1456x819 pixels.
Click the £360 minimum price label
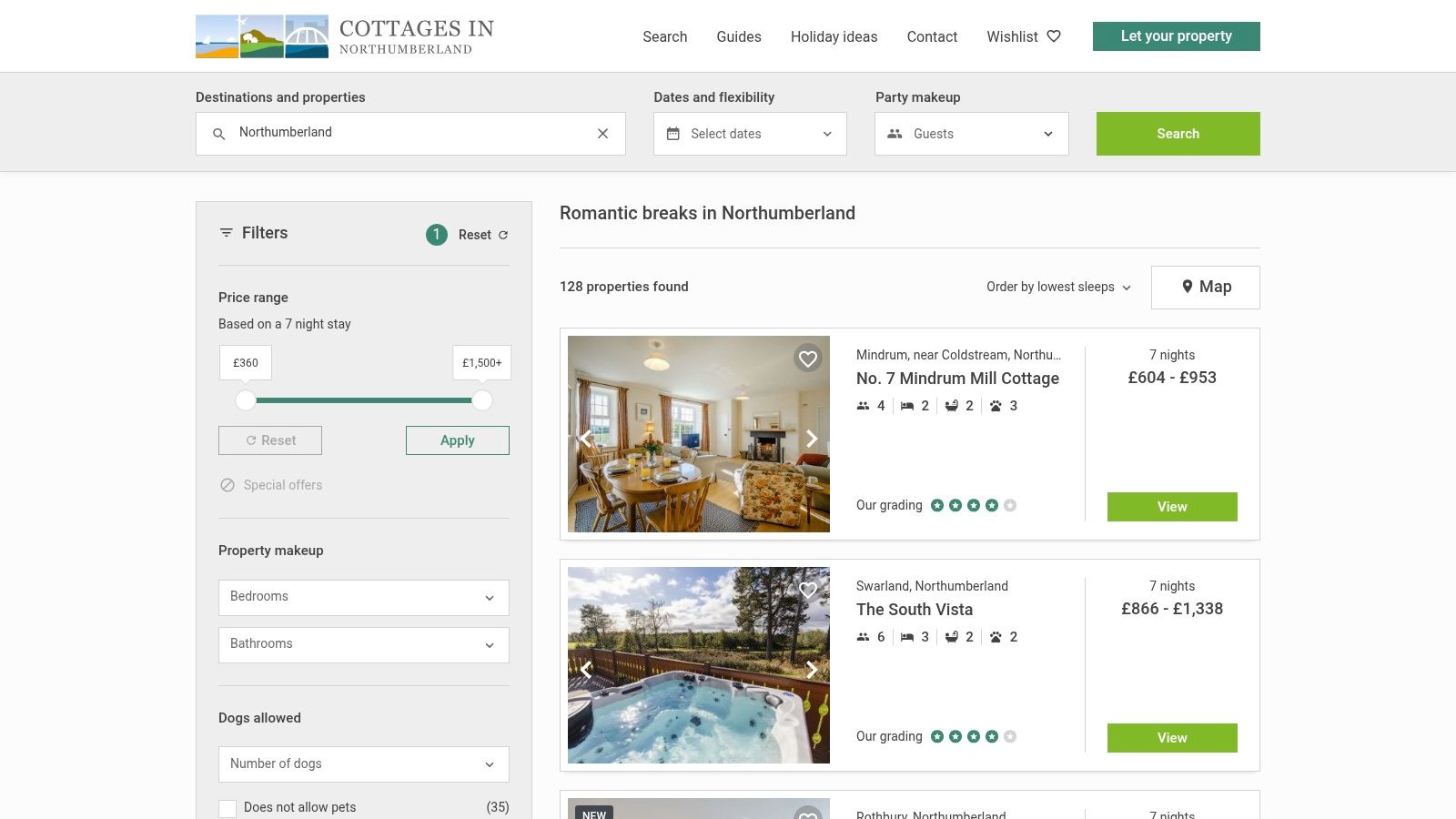click(246, 363)
